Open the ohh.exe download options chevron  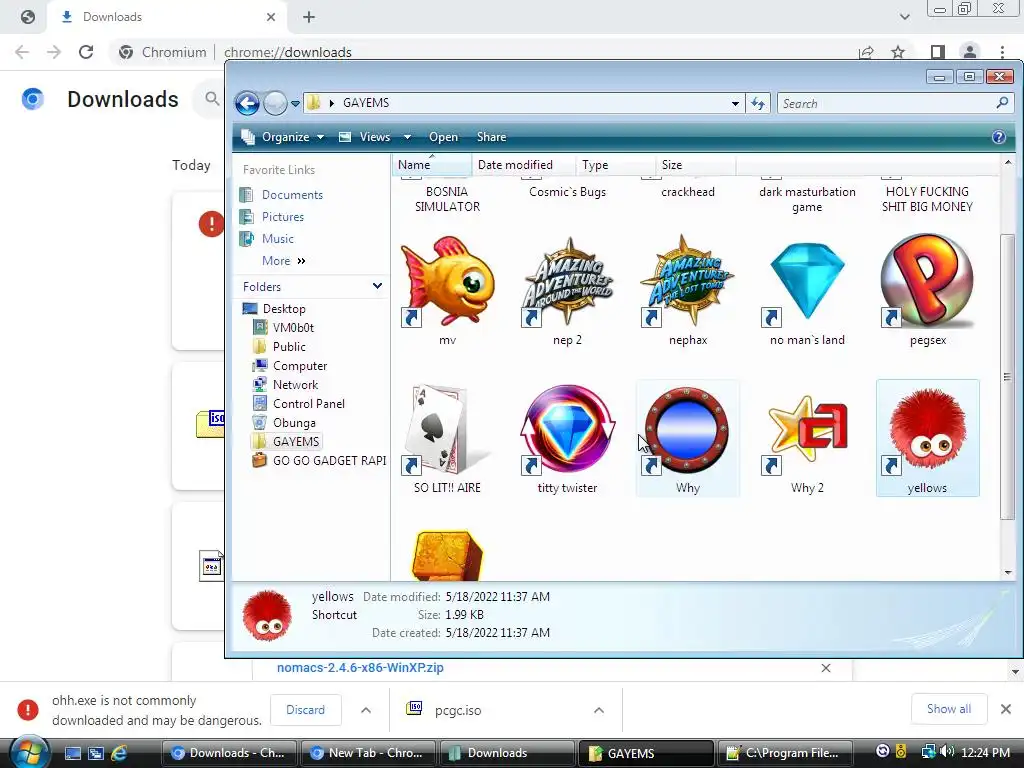(x=366, y=710)
